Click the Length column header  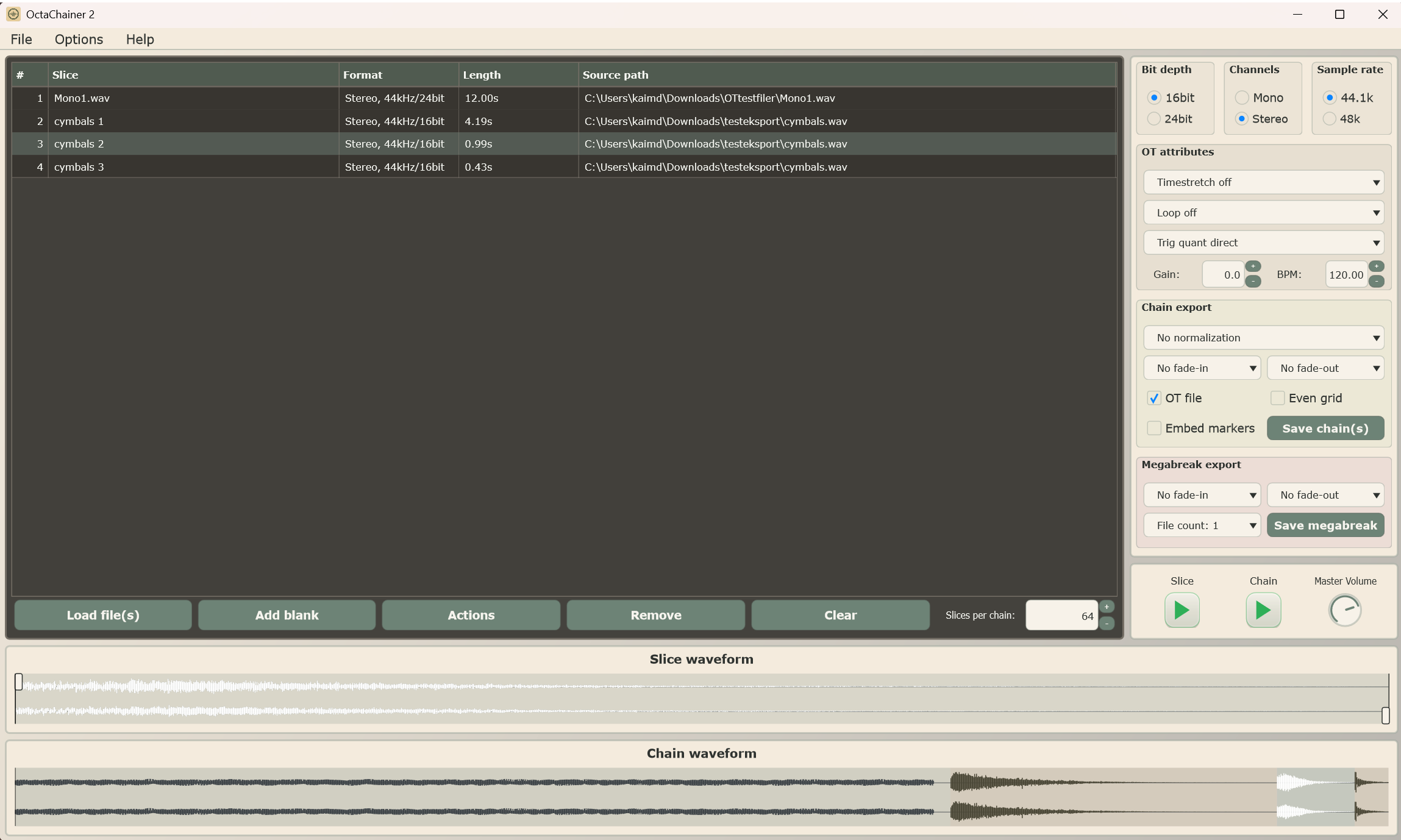518,75
